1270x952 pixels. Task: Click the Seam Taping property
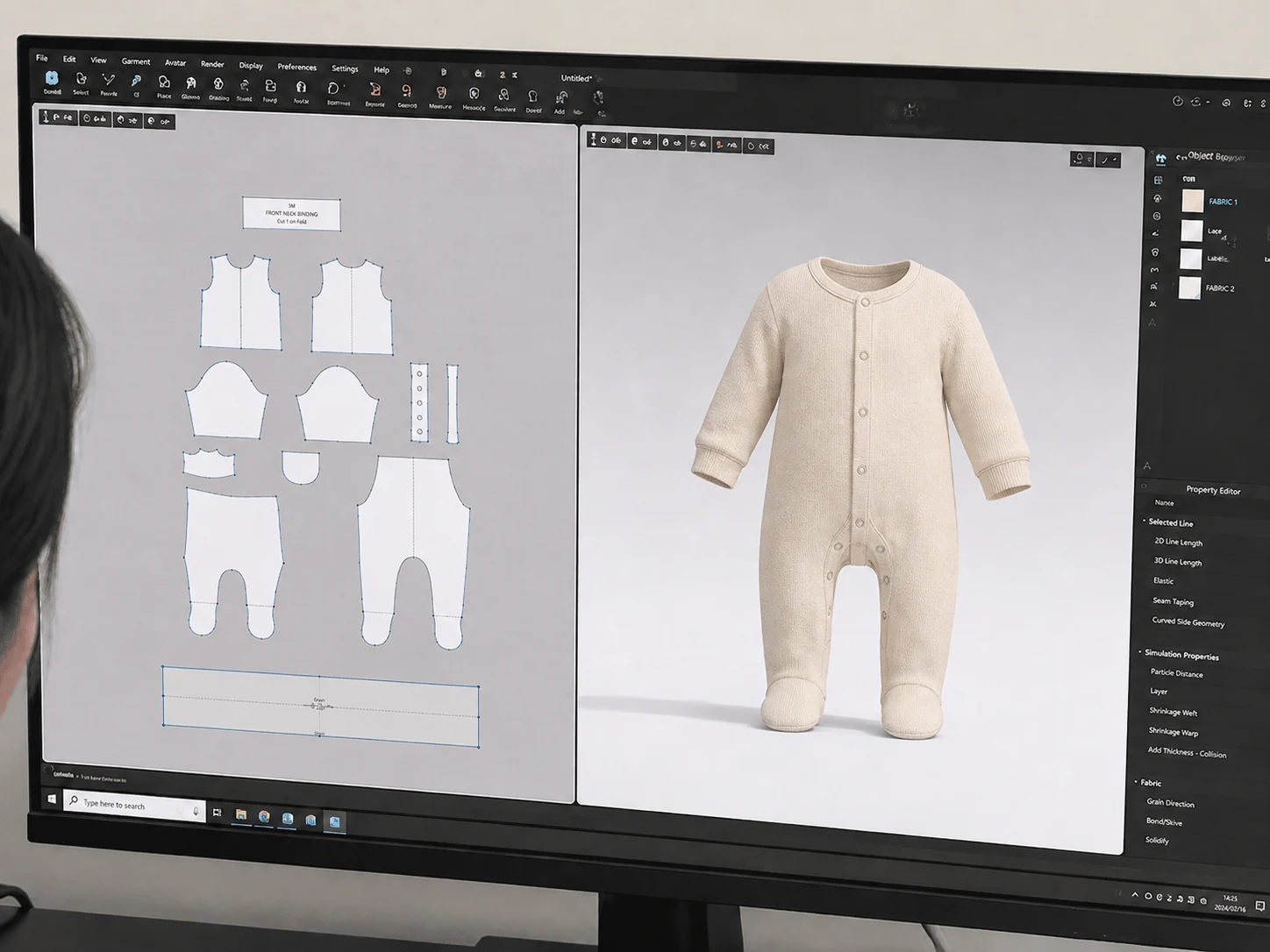coord(1173,601)
